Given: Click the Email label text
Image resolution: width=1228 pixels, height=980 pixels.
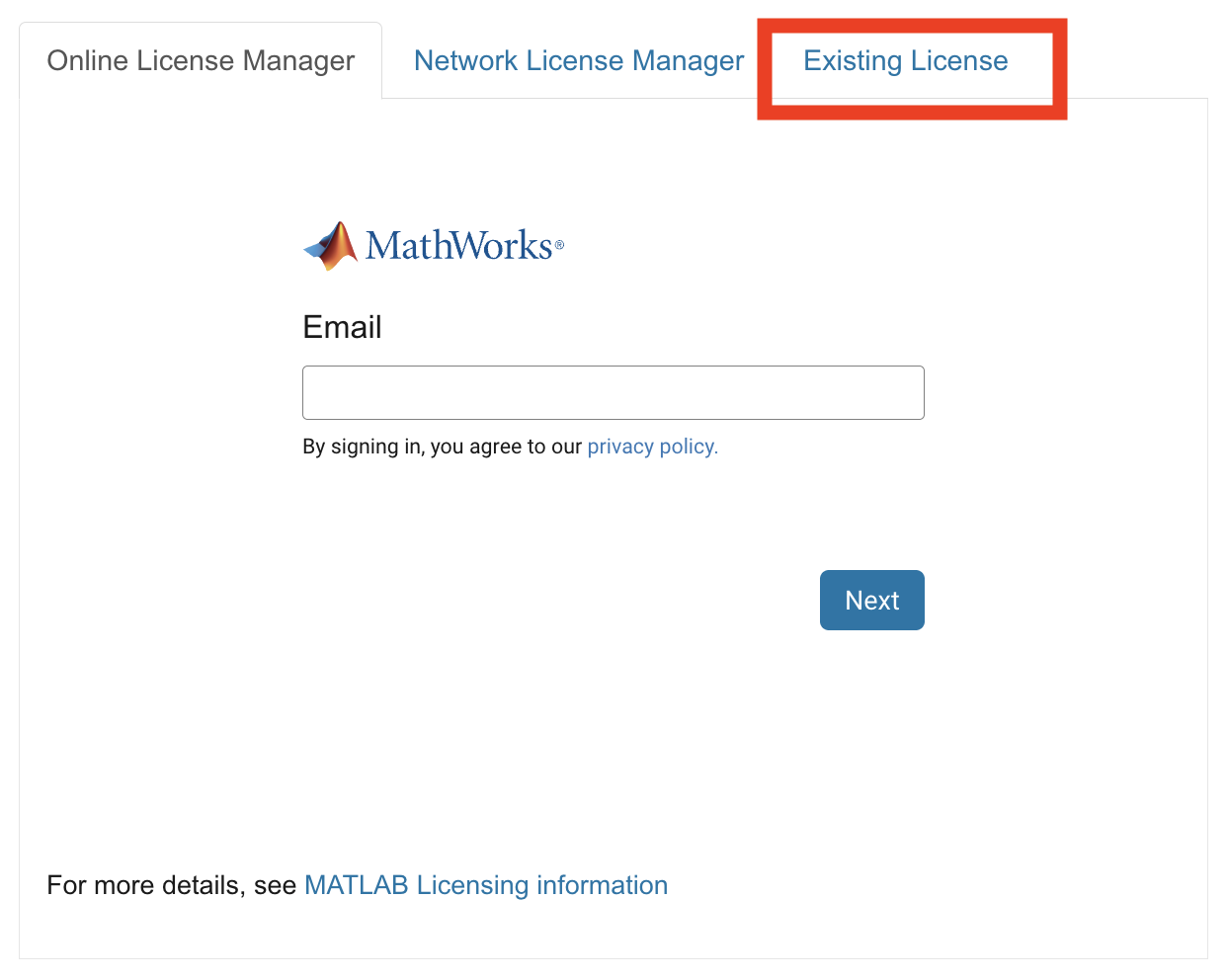Looking at the screenshot, I should coord(342,327).
